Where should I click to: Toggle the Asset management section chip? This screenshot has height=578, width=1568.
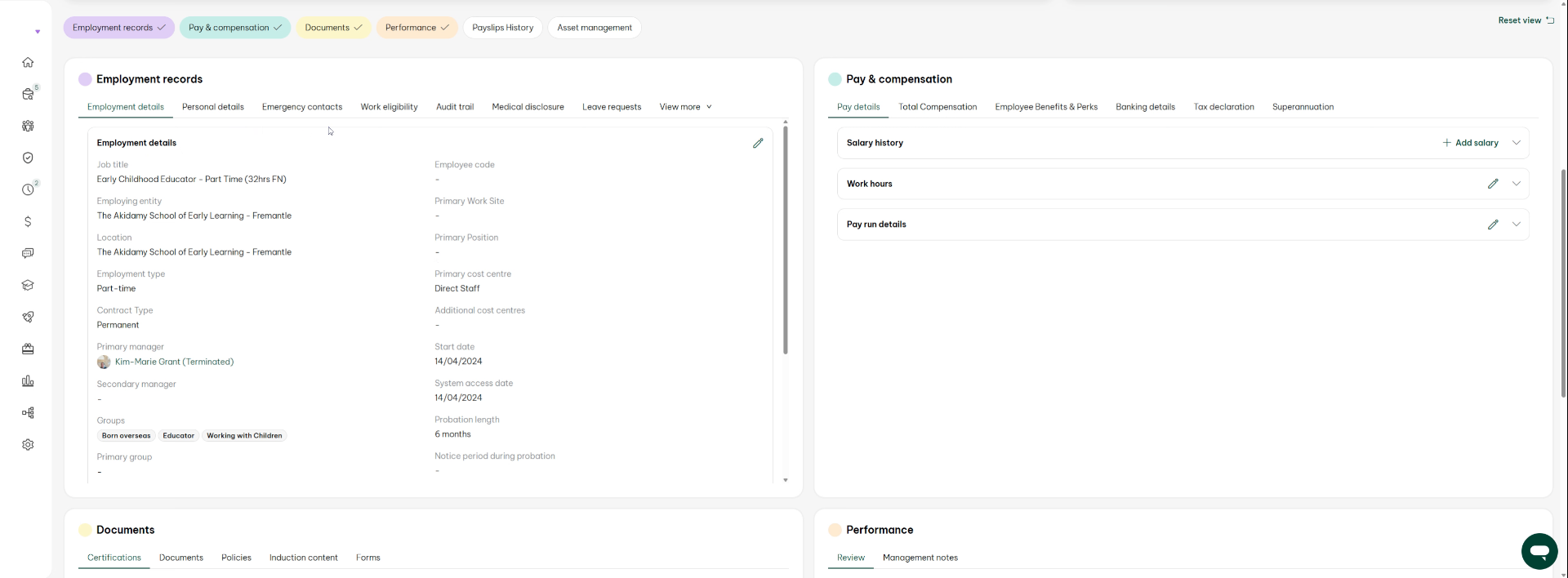click(x=595, y=28)
